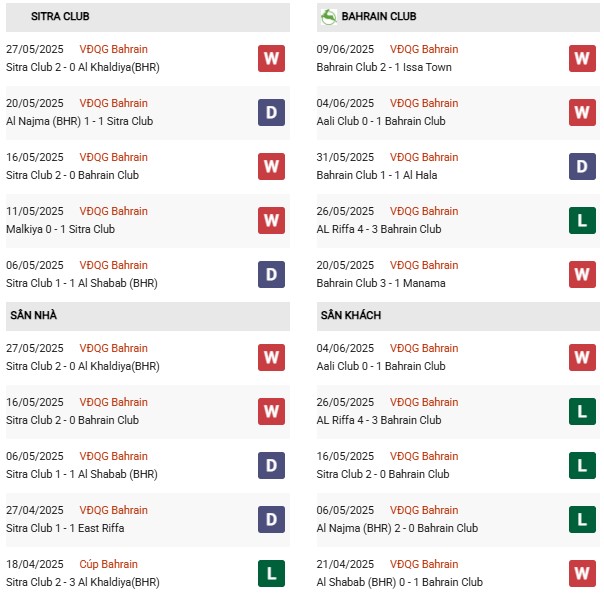Open VĐQG Bahrain link dated 09/06/2025
This screenshot has height=599, width=604.
424,49
